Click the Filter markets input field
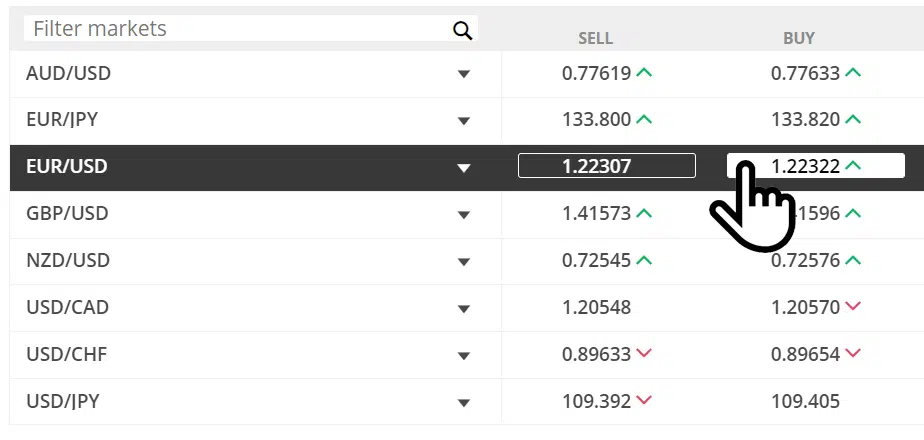 click(x=250, y=28)
